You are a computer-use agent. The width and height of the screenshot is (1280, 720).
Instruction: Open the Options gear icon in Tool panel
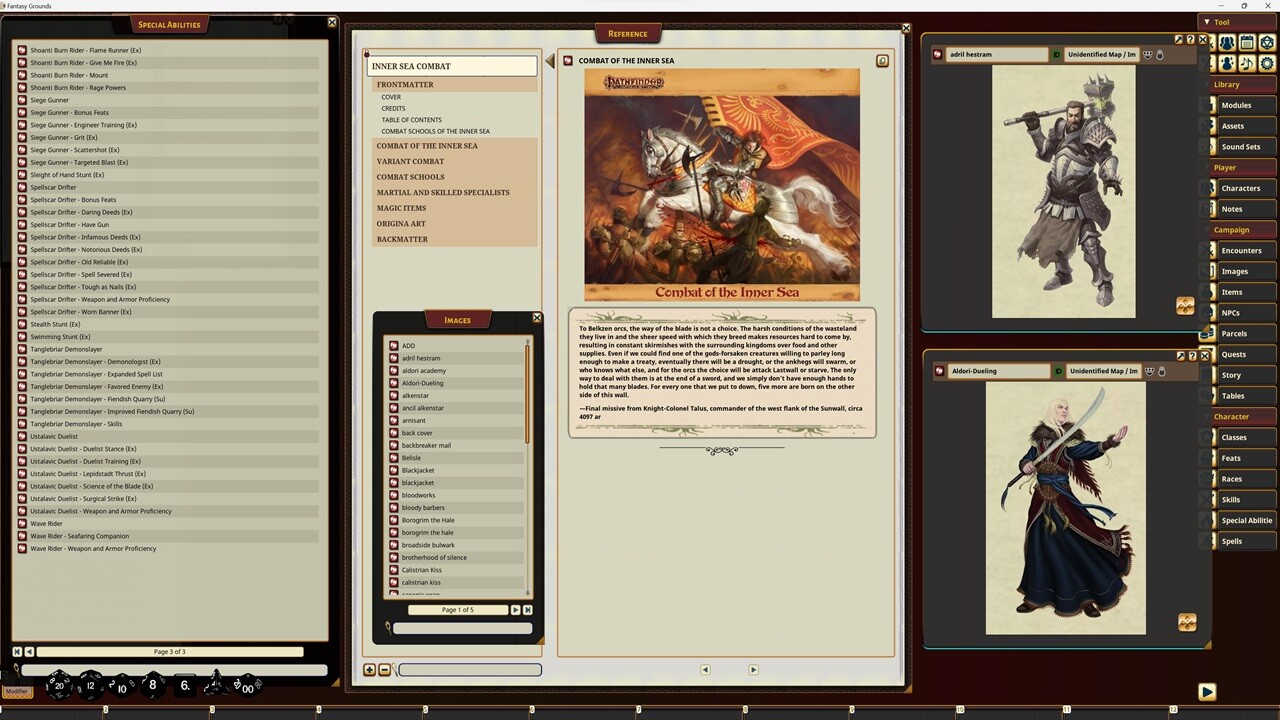[x=1267, y=62]
